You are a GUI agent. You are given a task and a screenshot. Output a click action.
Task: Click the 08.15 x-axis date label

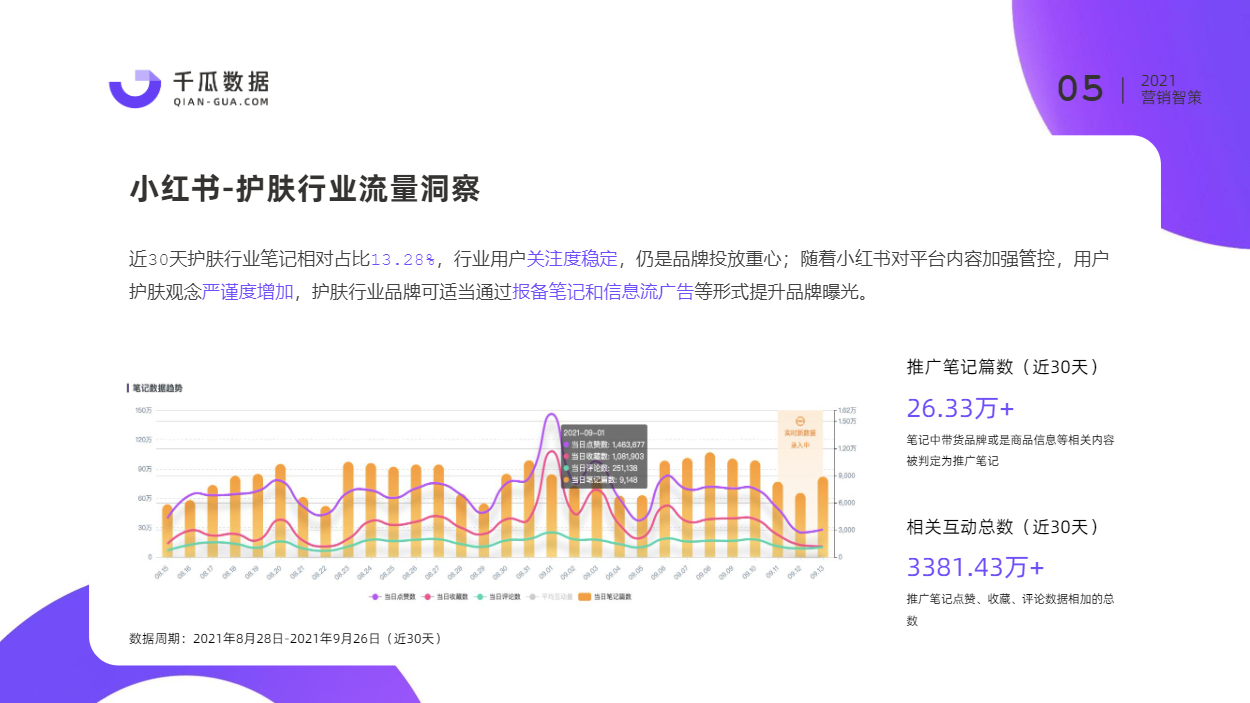(162, 574)
